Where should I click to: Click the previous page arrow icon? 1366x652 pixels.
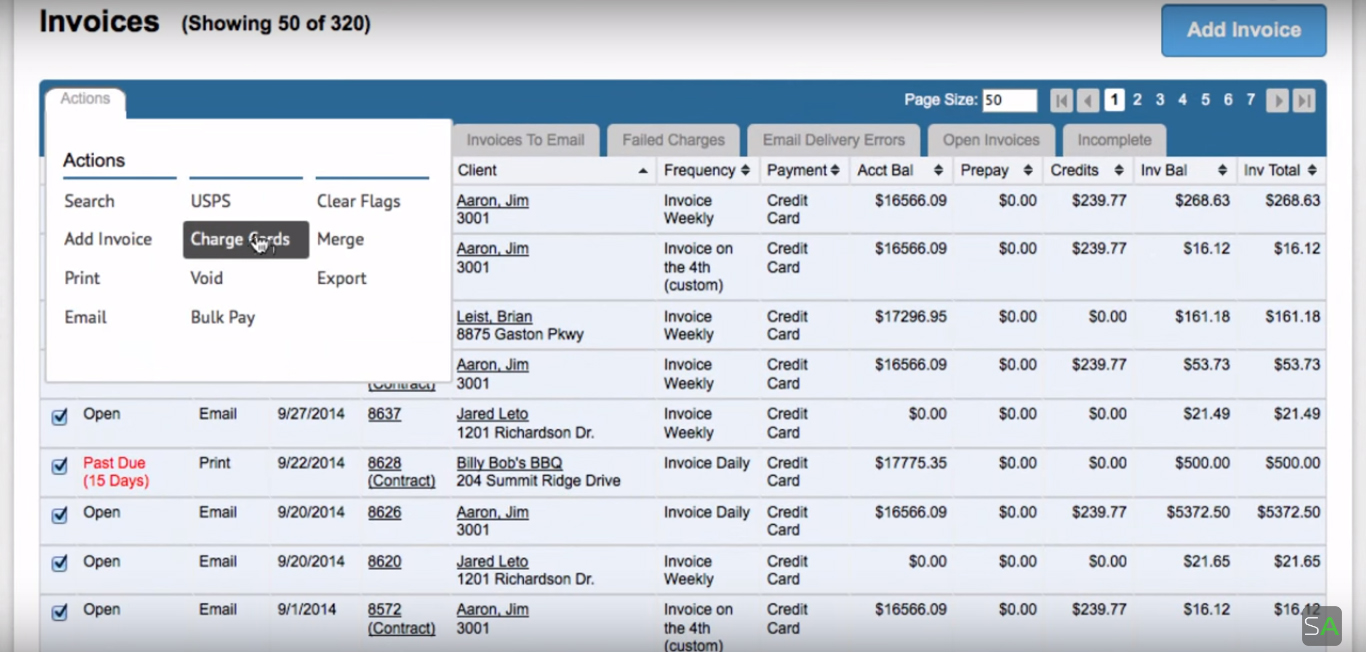coord(1088,100)
